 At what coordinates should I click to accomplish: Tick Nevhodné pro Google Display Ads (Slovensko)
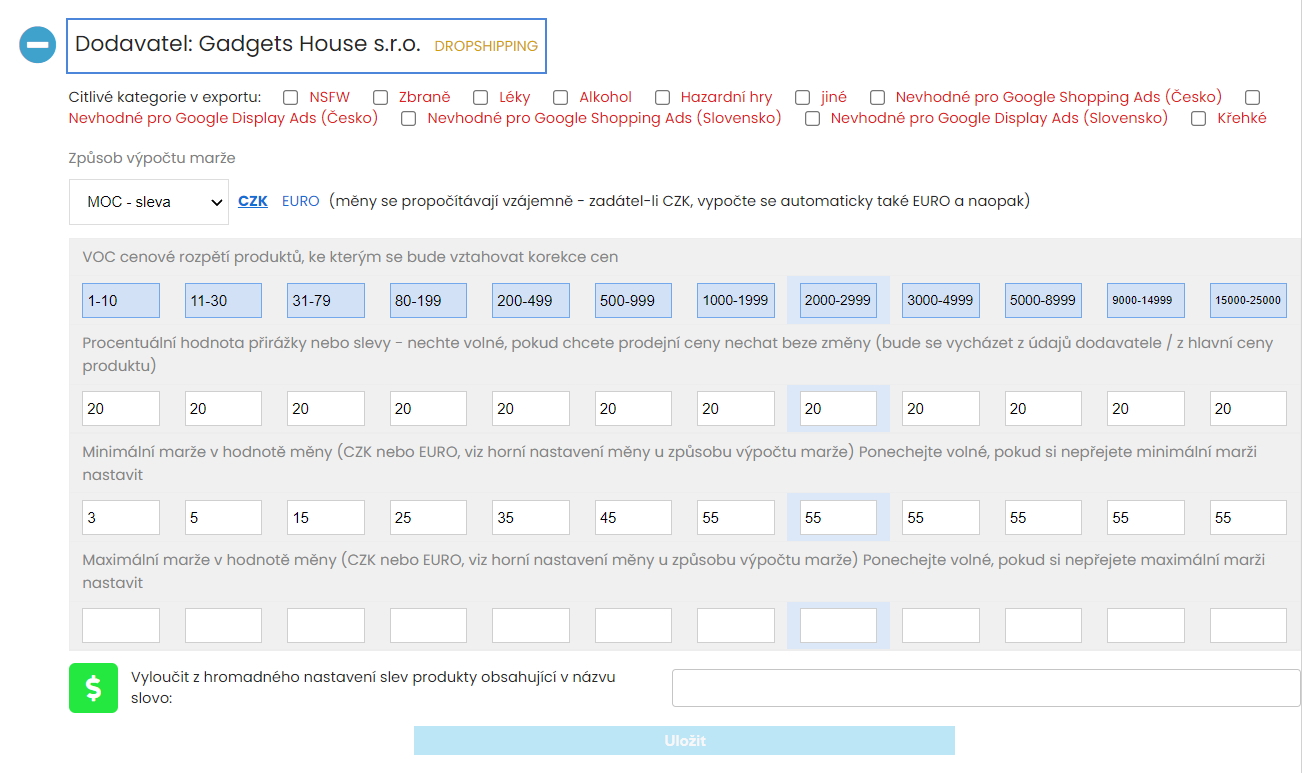point(812,118)
